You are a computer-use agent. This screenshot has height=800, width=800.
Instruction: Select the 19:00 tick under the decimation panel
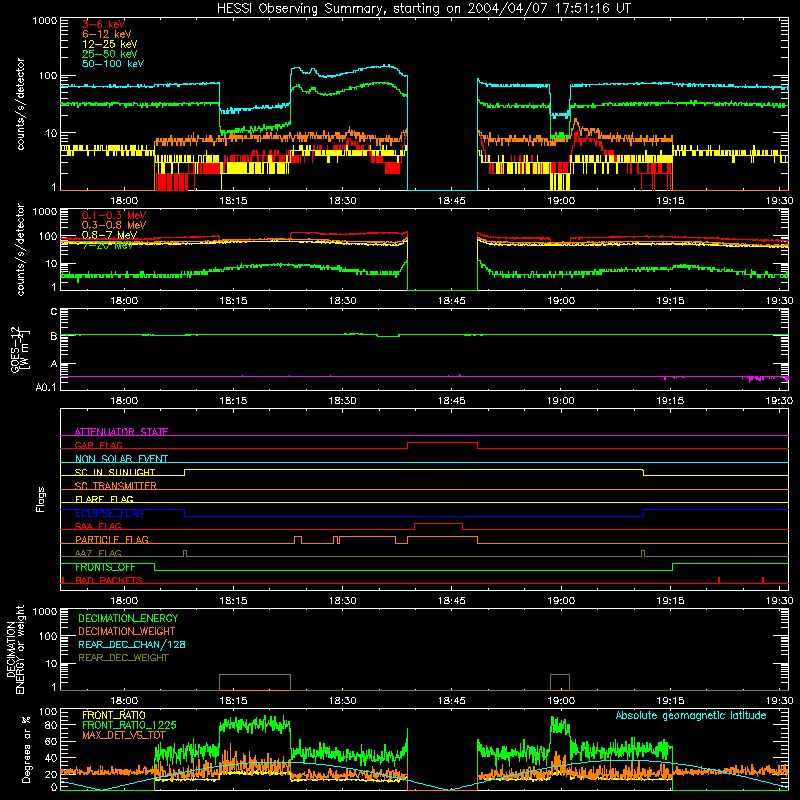tap(561, 701)
